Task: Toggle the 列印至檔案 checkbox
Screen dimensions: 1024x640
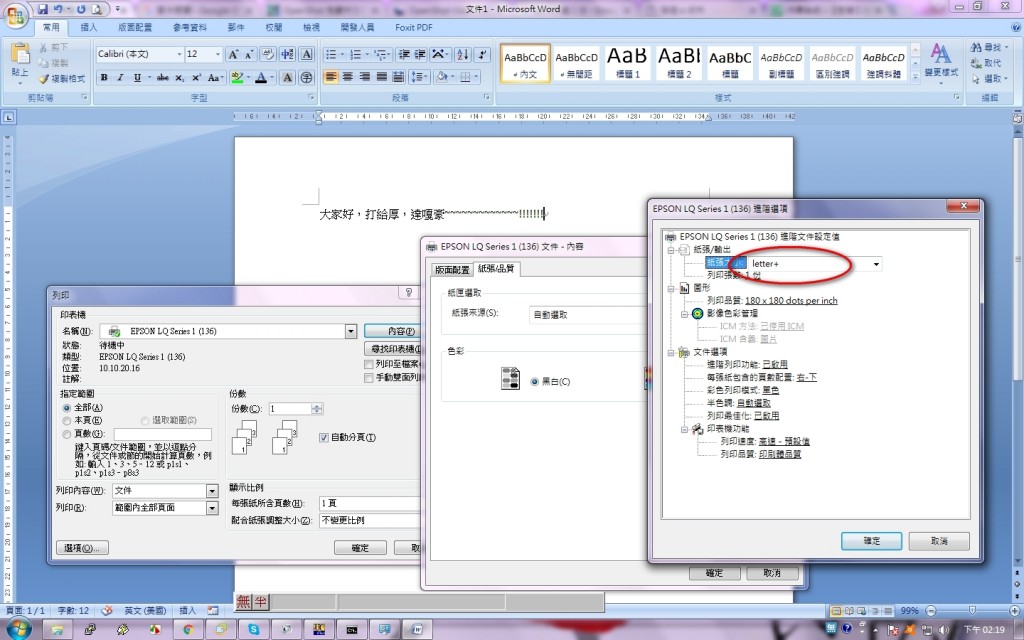Action: click(x=368, y=364)
